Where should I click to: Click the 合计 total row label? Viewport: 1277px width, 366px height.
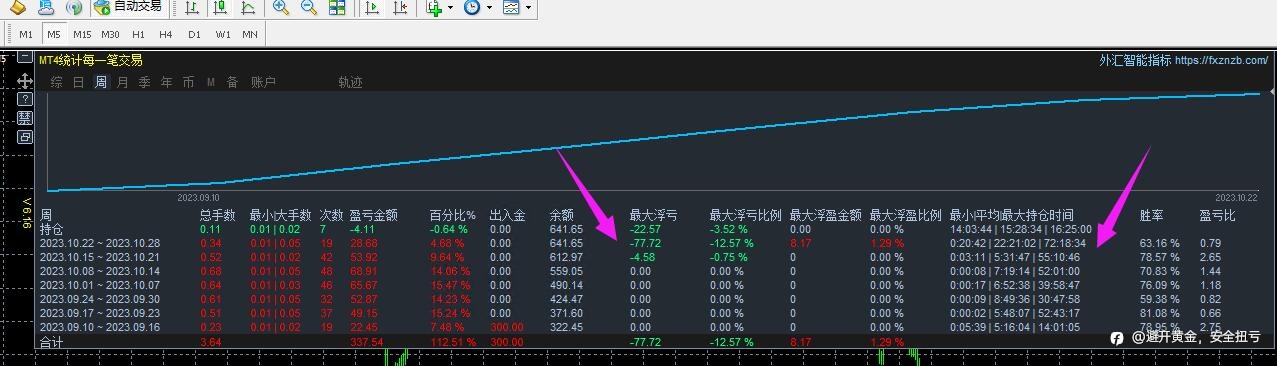tap(51, 342)
